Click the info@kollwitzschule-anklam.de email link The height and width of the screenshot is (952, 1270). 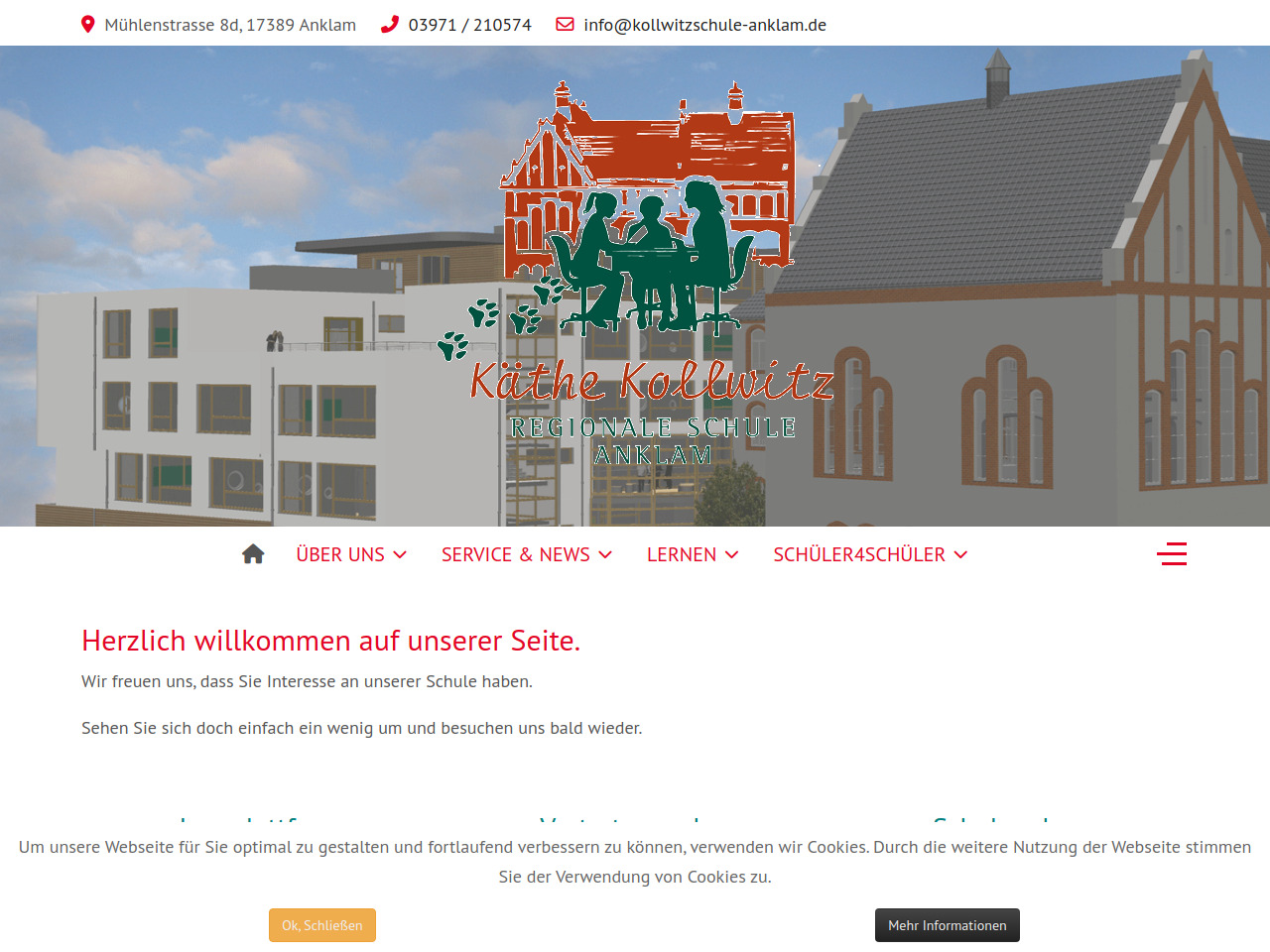click(704, 25)
